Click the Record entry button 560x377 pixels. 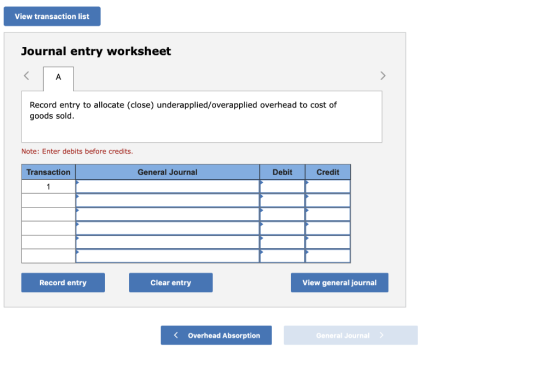click(x=63, y=283)
